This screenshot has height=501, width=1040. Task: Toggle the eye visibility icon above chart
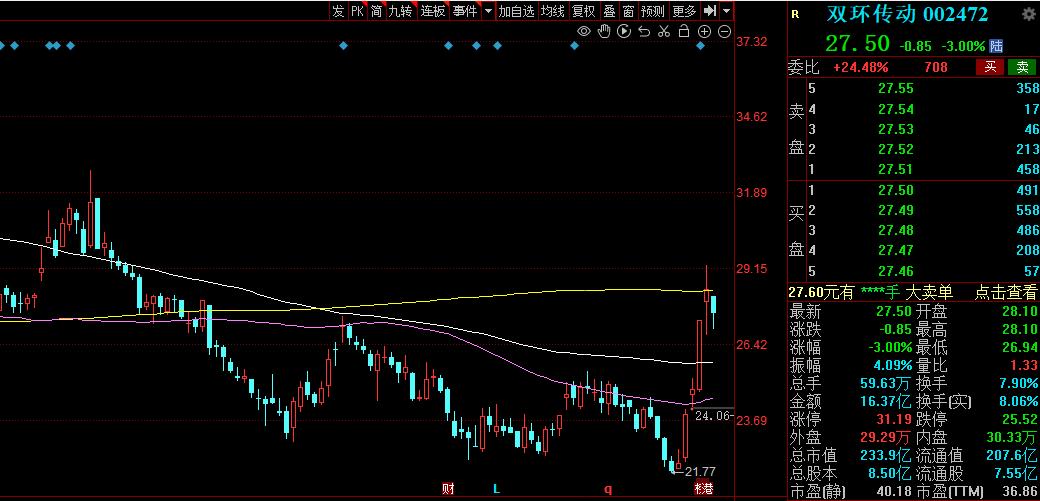(x=584, y=31)
